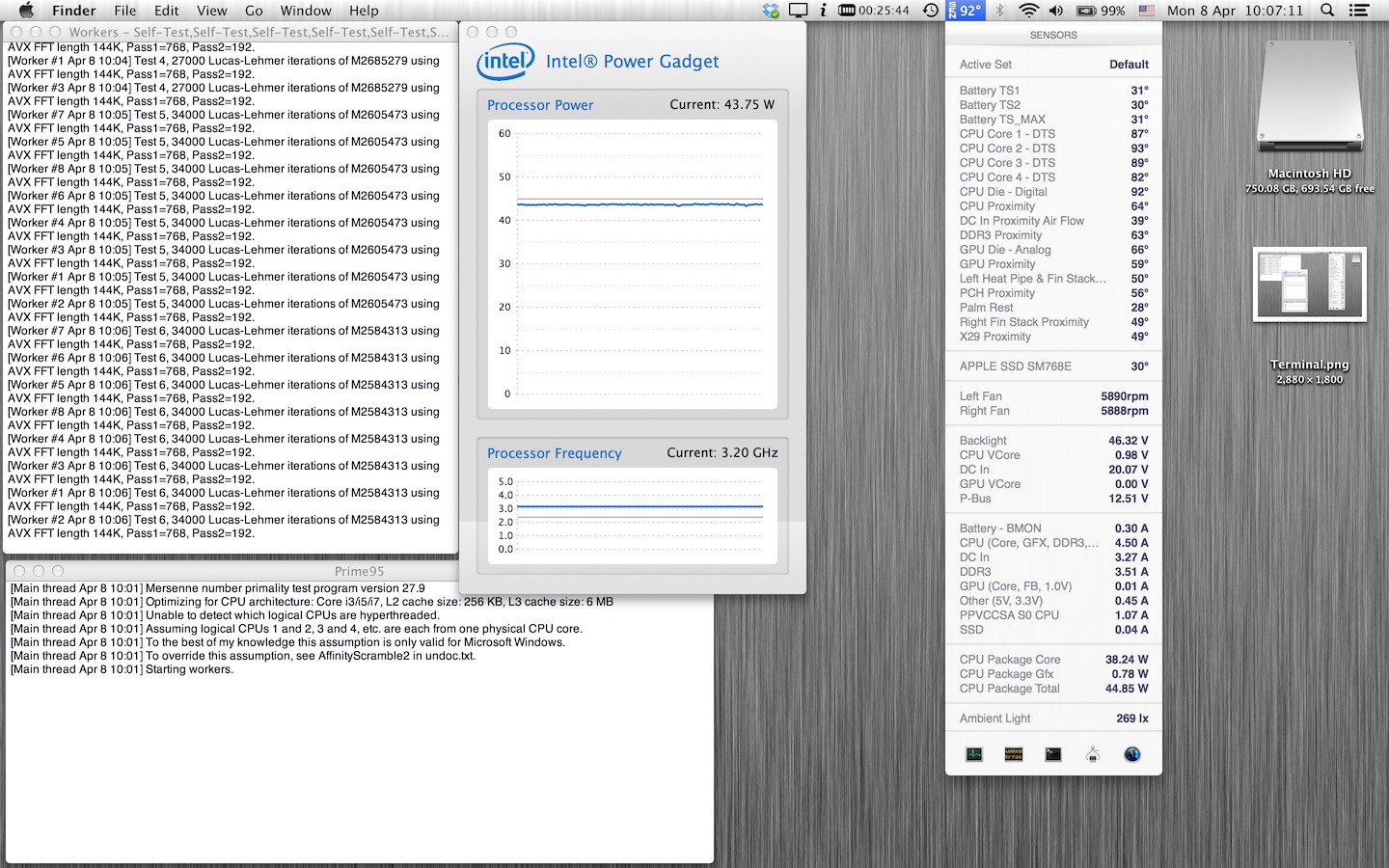Image resolution: width=1389 pixels, height=868 pixels.
Task: Select the 'Ambient Light' 269 lx row
Action: click(x=1053, y=719)
